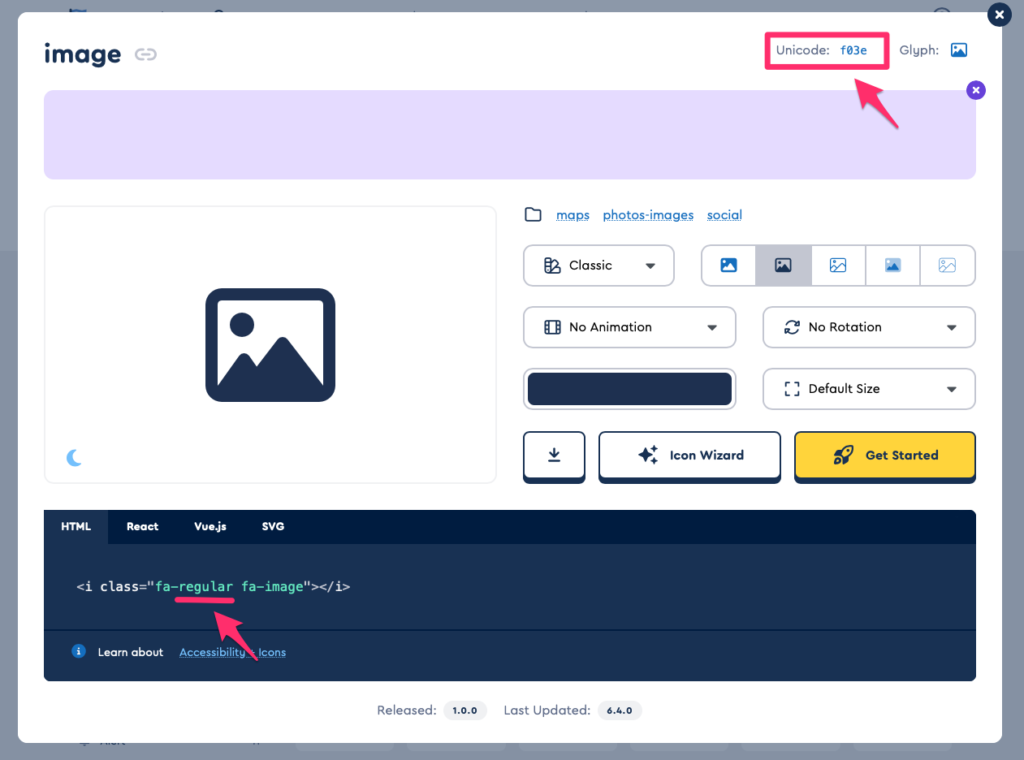Click the yellow Get Started button

(x=885, y=456)
